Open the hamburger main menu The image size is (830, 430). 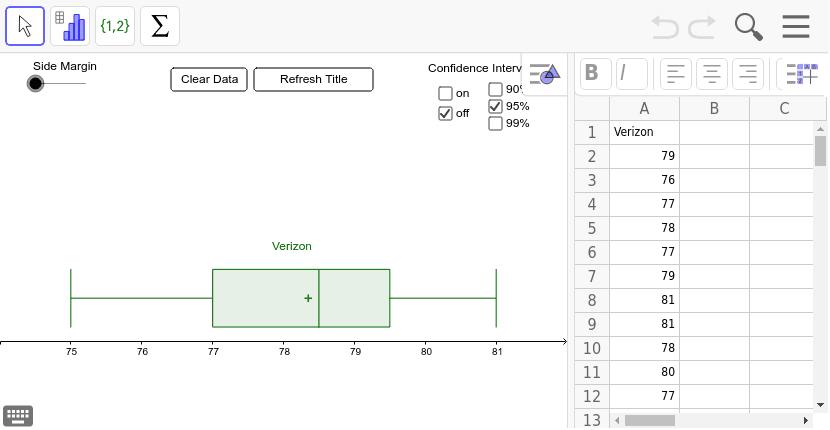[796, 26]
